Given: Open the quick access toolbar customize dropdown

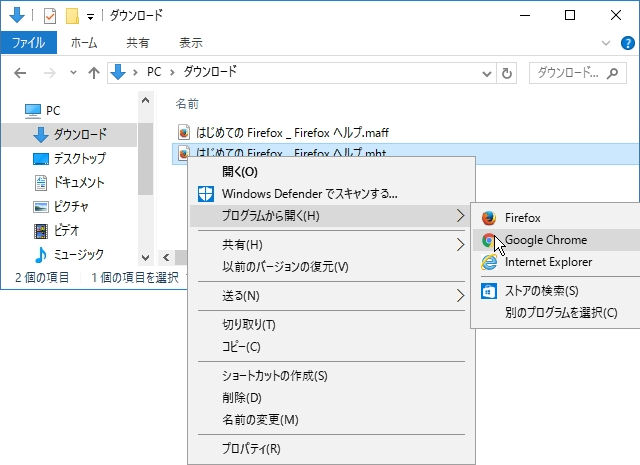Looking at the screenshot, I should click(91, 17).
